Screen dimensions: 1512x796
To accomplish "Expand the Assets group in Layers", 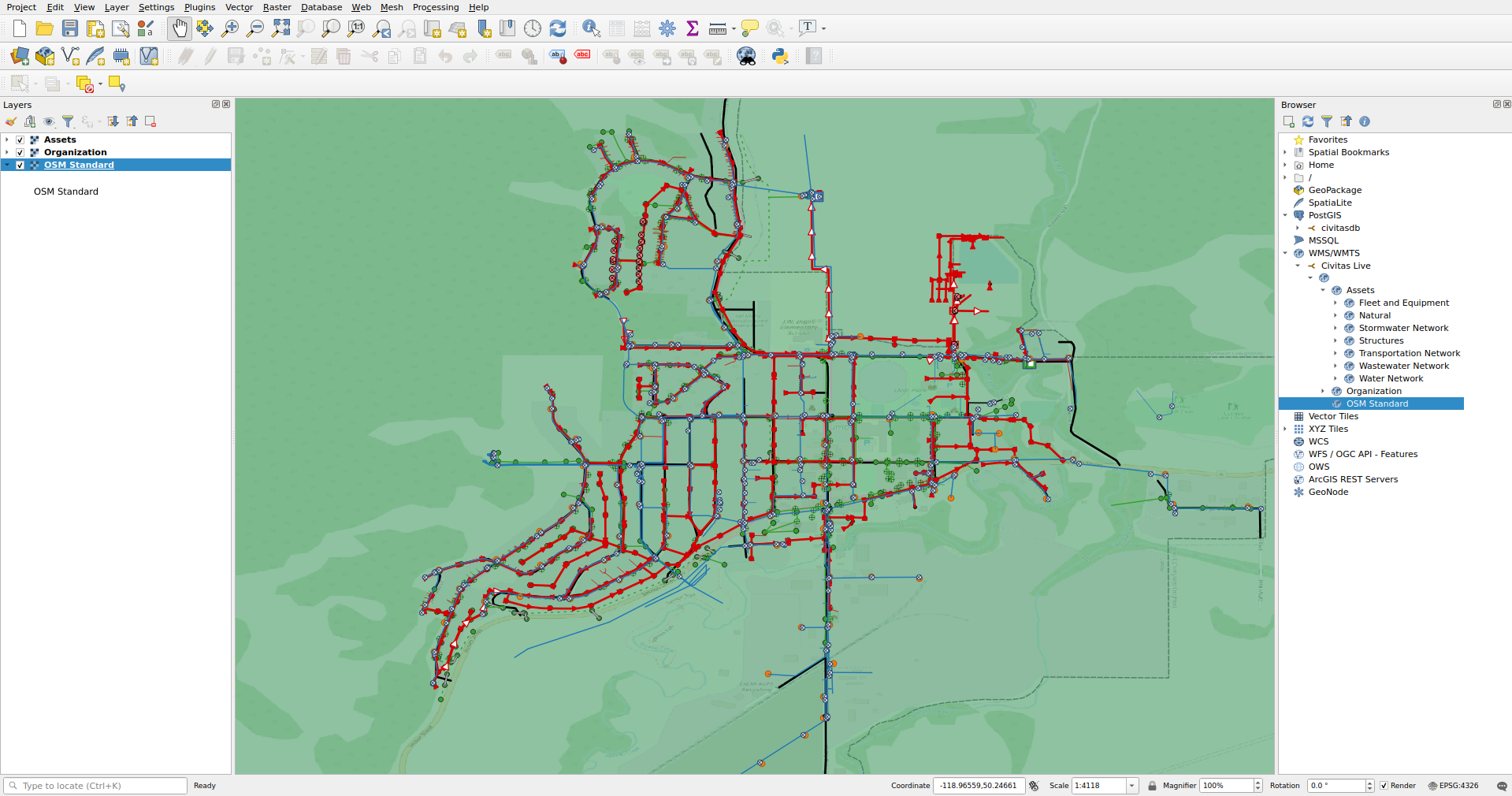I will [7, 139].
